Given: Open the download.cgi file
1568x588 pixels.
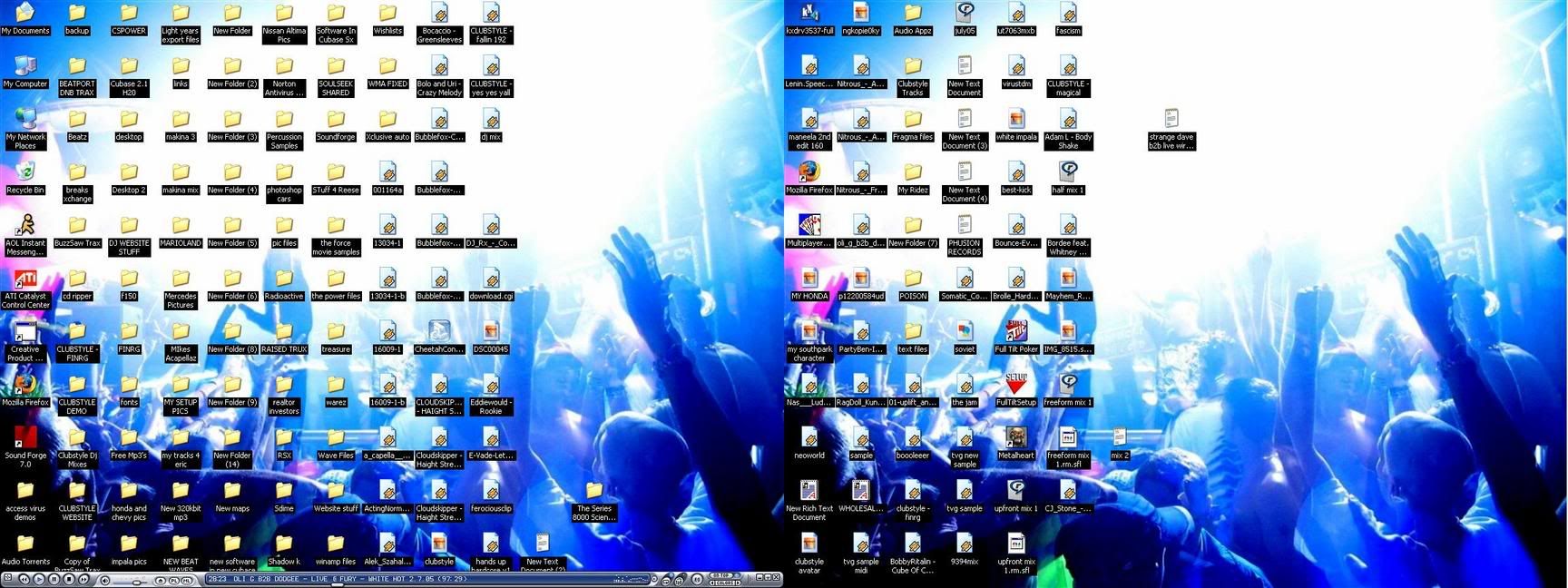Looking at the screenshot, I should pos(491,284).
